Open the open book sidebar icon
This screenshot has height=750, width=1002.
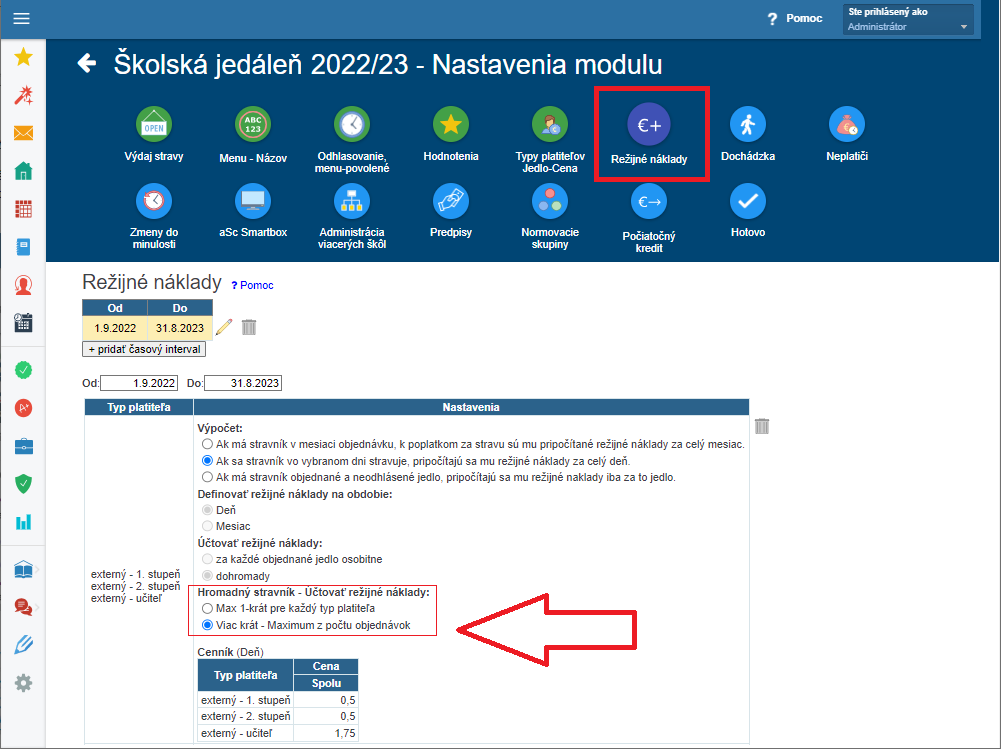coord(24,569)
